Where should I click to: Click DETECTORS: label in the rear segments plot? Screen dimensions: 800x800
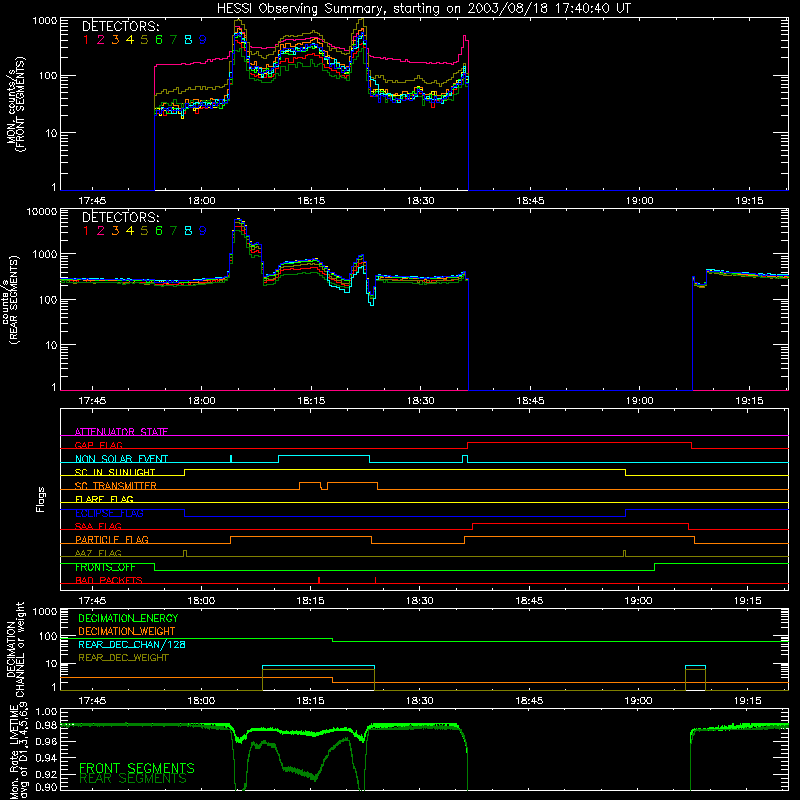[121, 217]
